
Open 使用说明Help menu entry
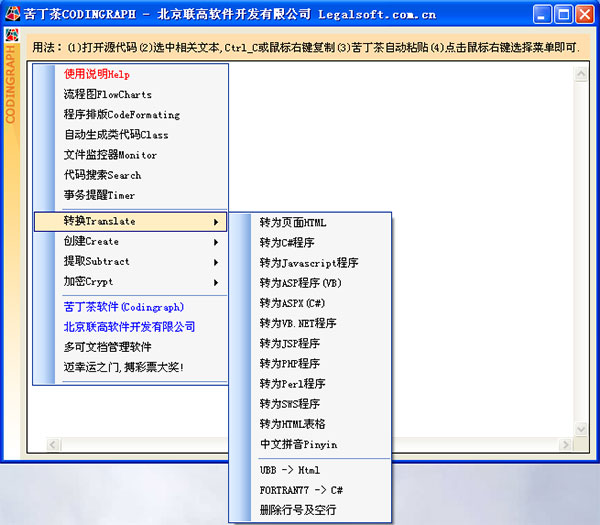coord(130,74)
